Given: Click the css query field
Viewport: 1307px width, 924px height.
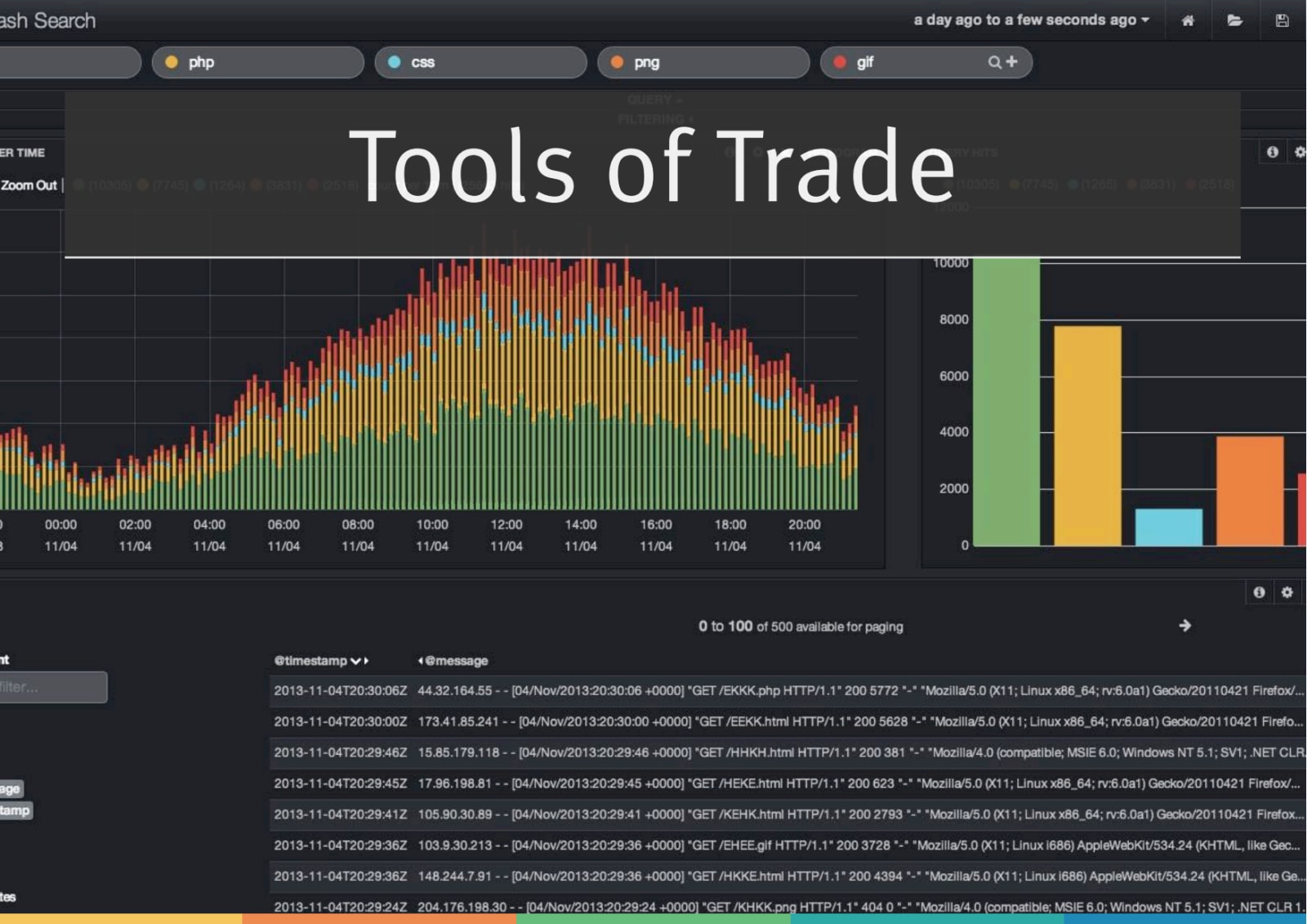Looking at the screenshot, I should click(x=480, y=62).
